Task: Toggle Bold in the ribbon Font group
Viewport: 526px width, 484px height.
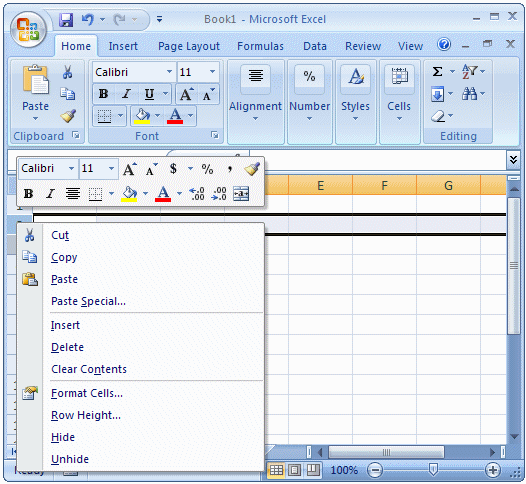Action: [x=103, y=94]
